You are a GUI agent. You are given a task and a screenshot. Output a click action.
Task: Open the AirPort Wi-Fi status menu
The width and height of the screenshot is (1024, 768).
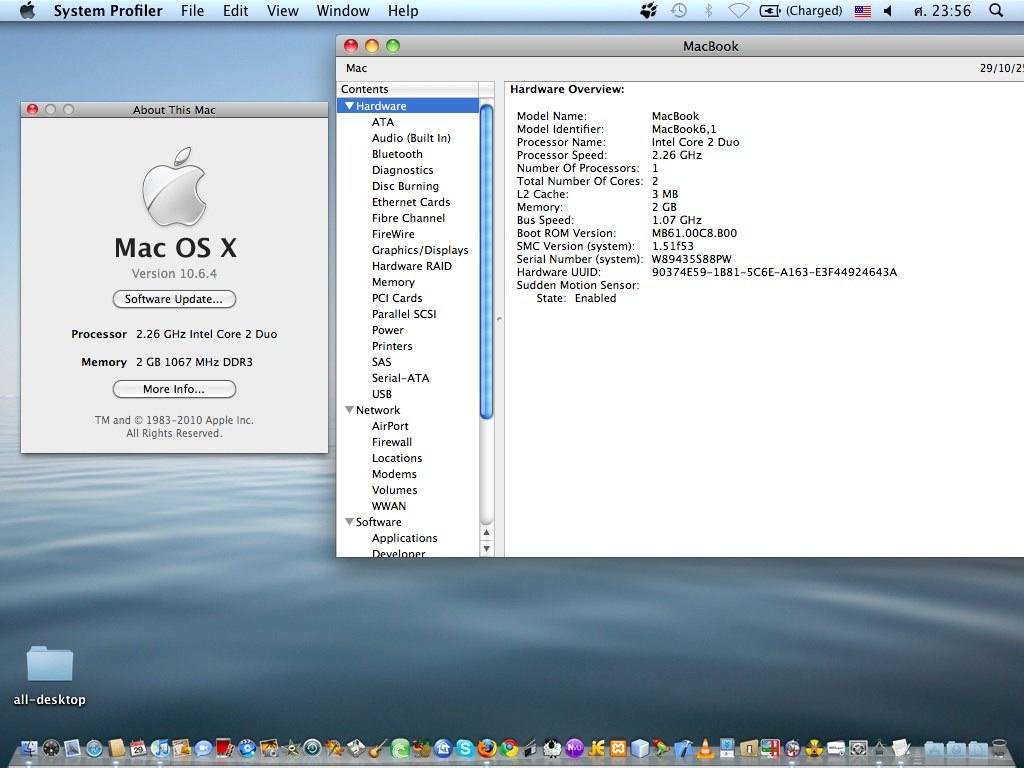pos(738,10)
